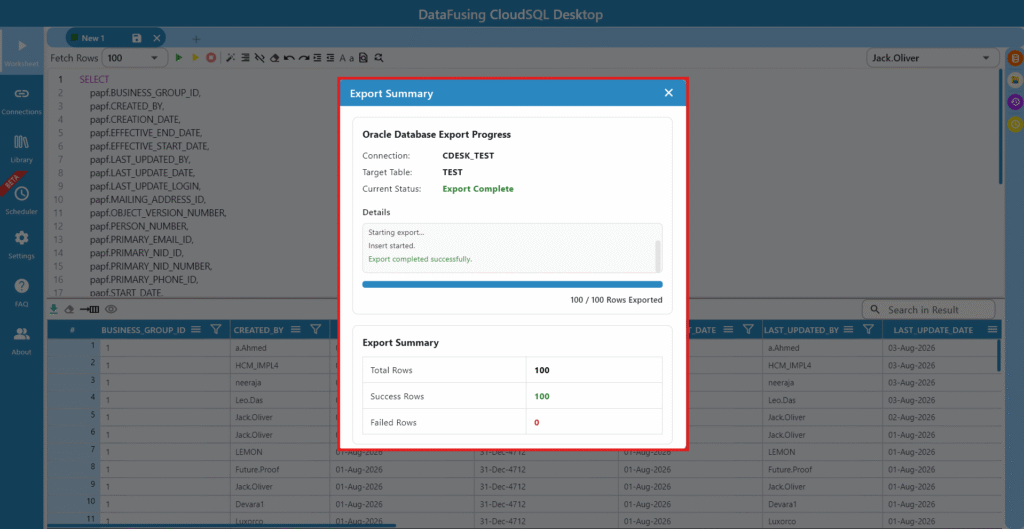Filter the BUSINESS_GROUP_ID column
The height and width of the screenshot is (529, 1024).
(x=216, y=330)
